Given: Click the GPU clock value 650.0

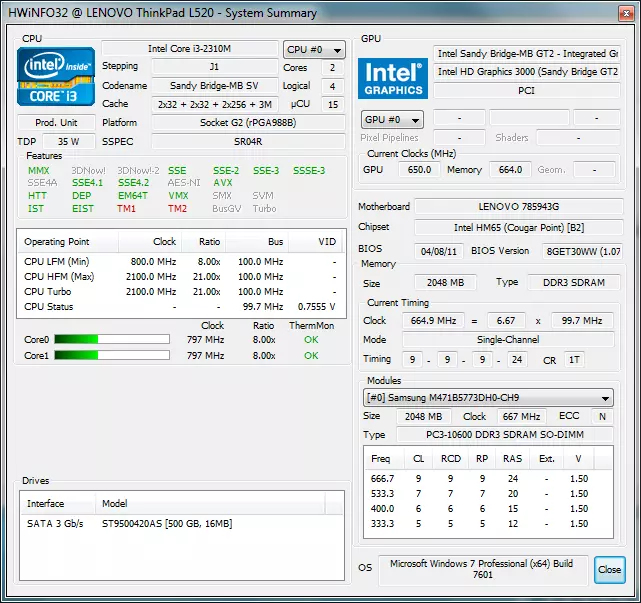Looking at the screenshot, I should pos(419,169).
